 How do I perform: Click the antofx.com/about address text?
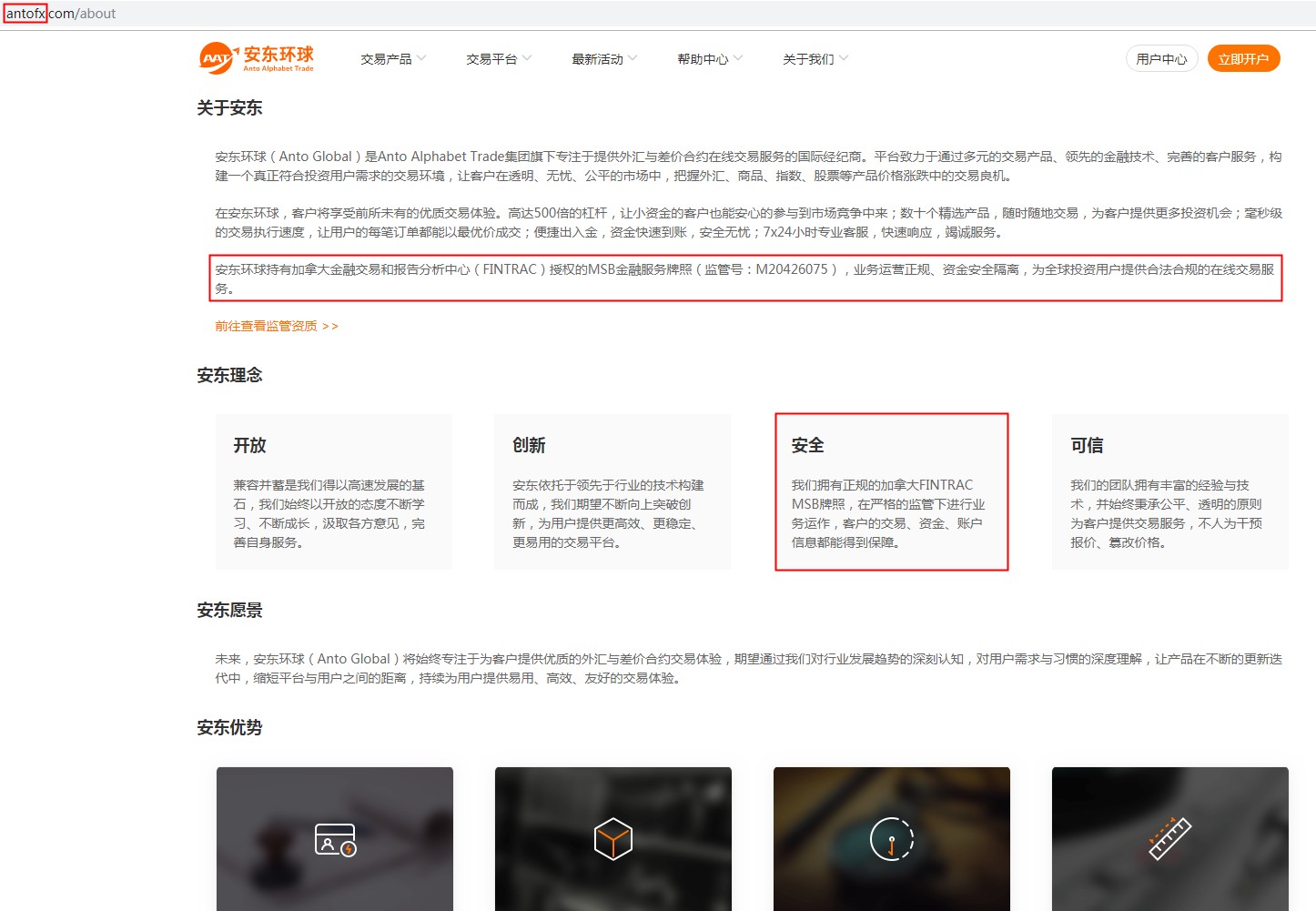pyautogui.click(x=61, y=14)
